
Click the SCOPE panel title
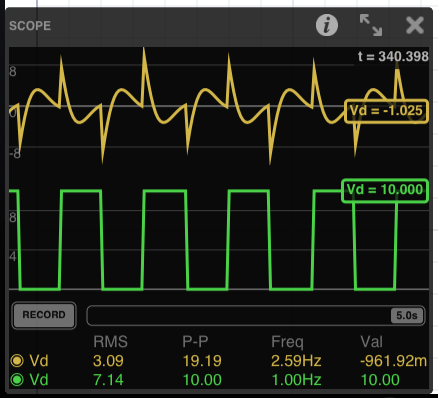point(30,26)
